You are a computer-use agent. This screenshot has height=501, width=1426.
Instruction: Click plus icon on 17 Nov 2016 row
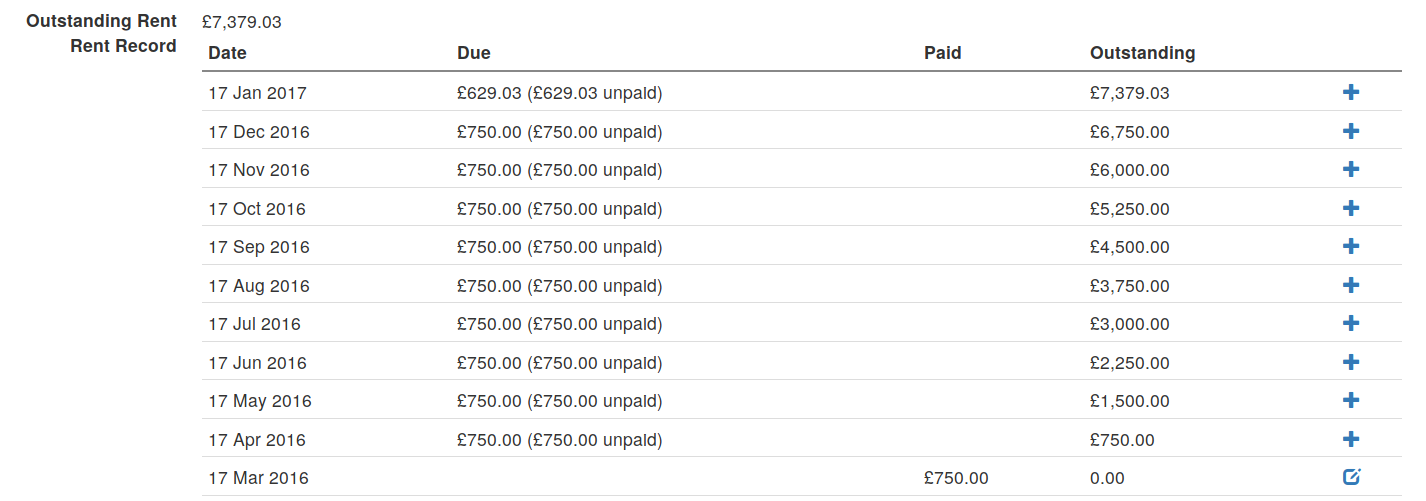point(1350,170)
